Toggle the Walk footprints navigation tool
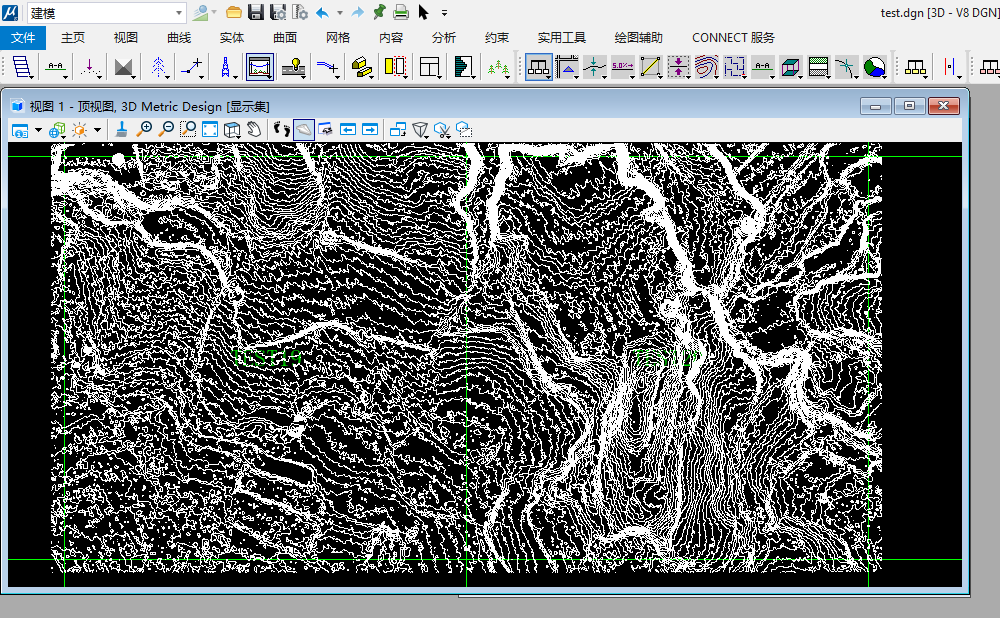The height and width of the screenshot is (618, 1000). pos(282,129)
